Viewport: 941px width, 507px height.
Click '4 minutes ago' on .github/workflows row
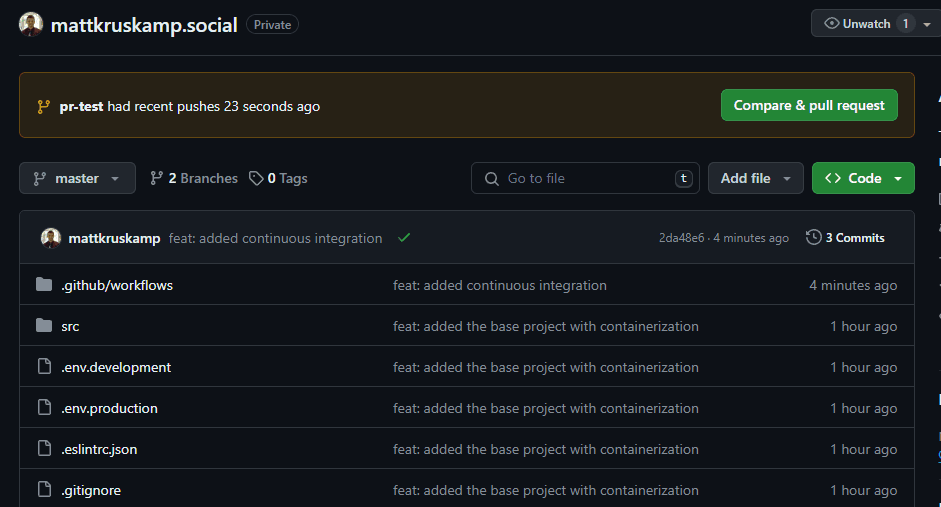coord(853,285)
